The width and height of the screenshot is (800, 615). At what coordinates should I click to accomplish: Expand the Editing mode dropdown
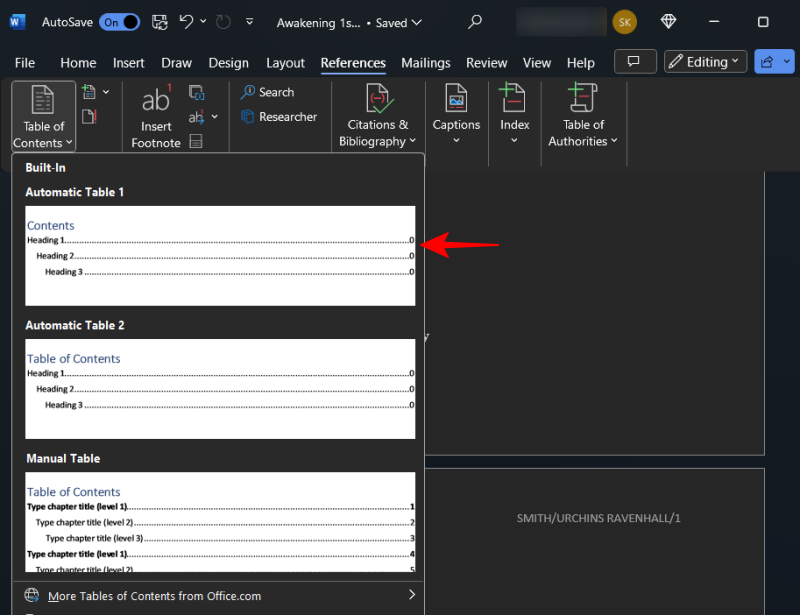pyautogui.click(x=705, y=62)
